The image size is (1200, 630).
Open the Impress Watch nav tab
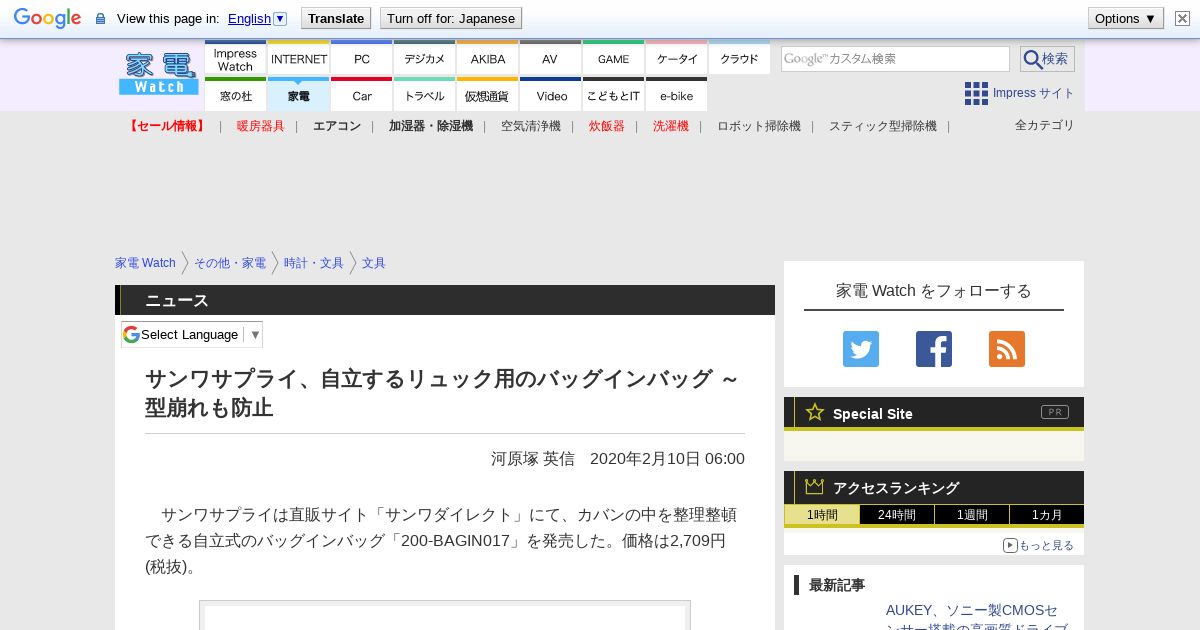(x=235, y=58)
